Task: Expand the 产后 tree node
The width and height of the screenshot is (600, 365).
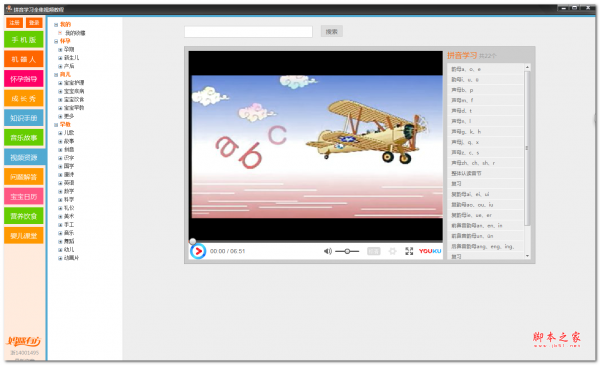Action: (60, 66)
